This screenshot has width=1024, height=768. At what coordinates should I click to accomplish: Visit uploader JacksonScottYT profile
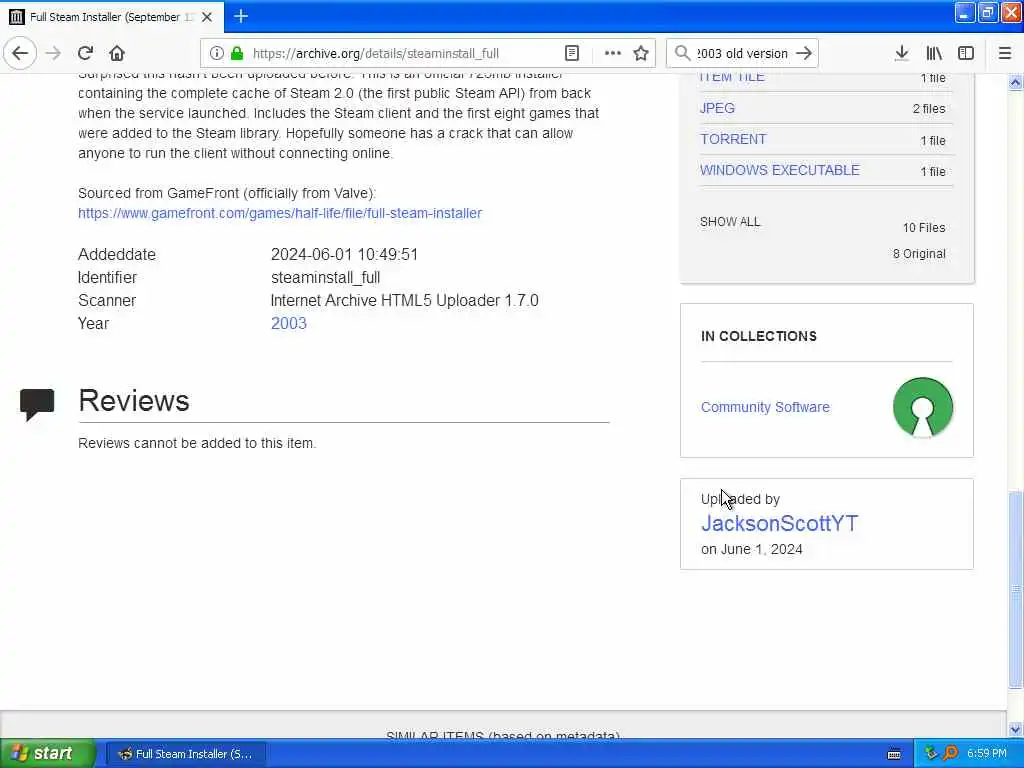(779, 523)
